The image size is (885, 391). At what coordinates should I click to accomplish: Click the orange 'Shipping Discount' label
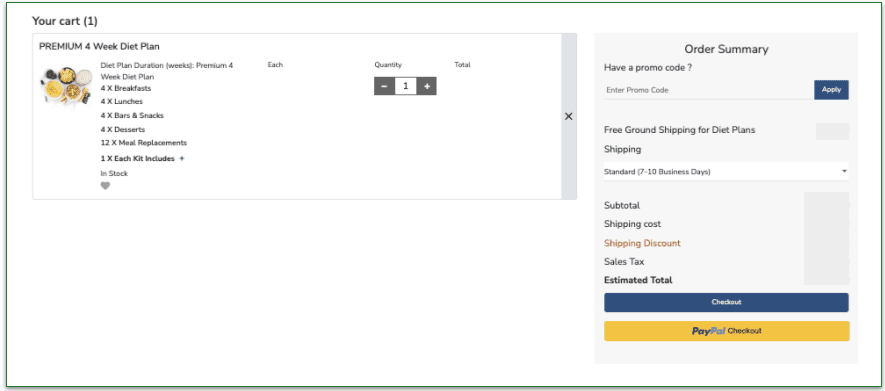coord(642,243)
